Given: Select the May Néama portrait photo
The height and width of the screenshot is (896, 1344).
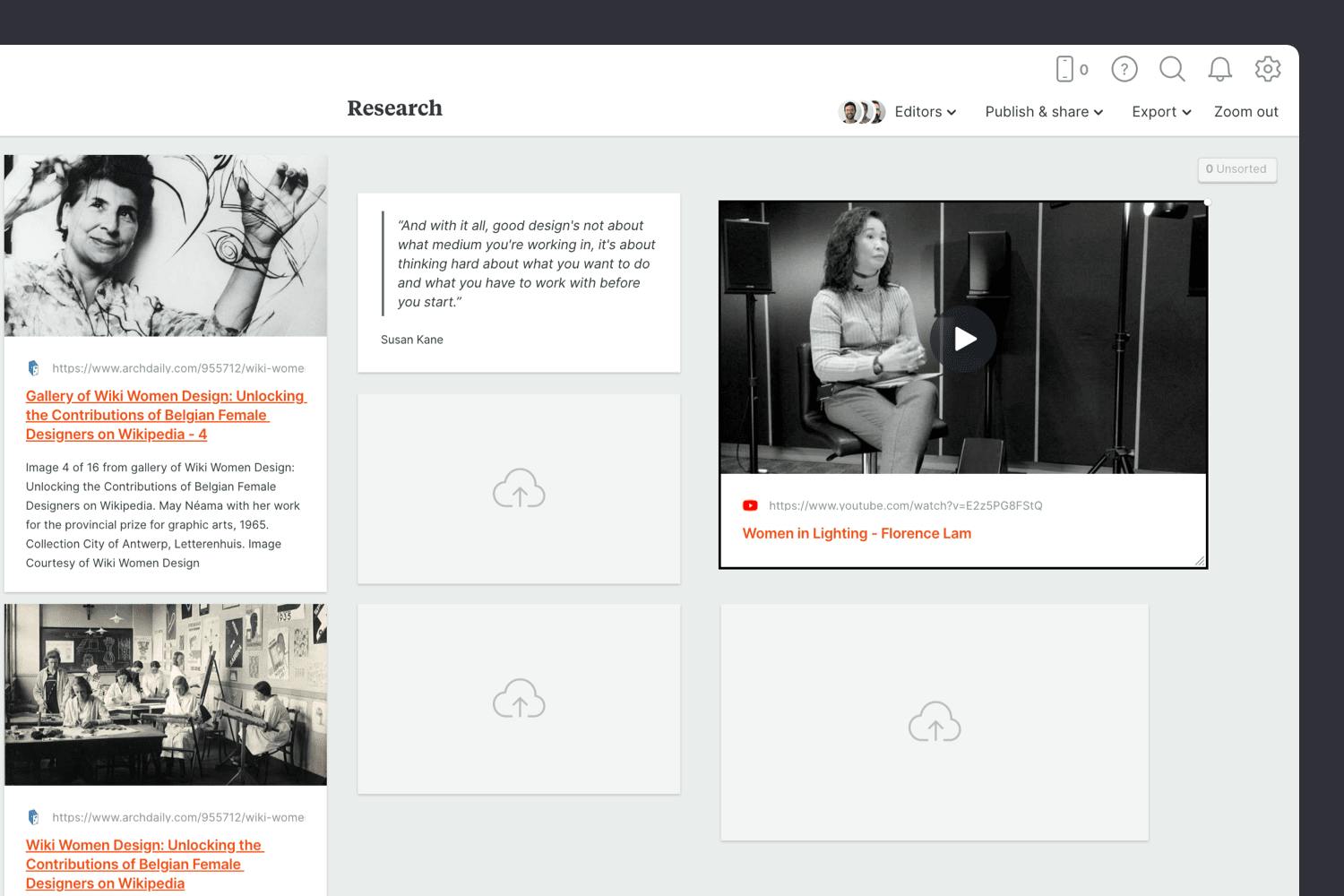Looking at the screenshot, I should [x=166, y=246].
